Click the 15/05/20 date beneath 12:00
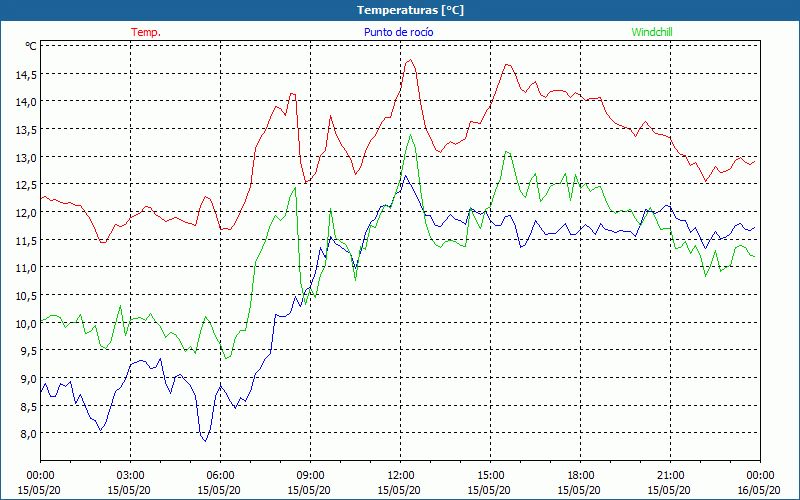The width and height of the screenshot is (800, 500). [x=400, y=490]
